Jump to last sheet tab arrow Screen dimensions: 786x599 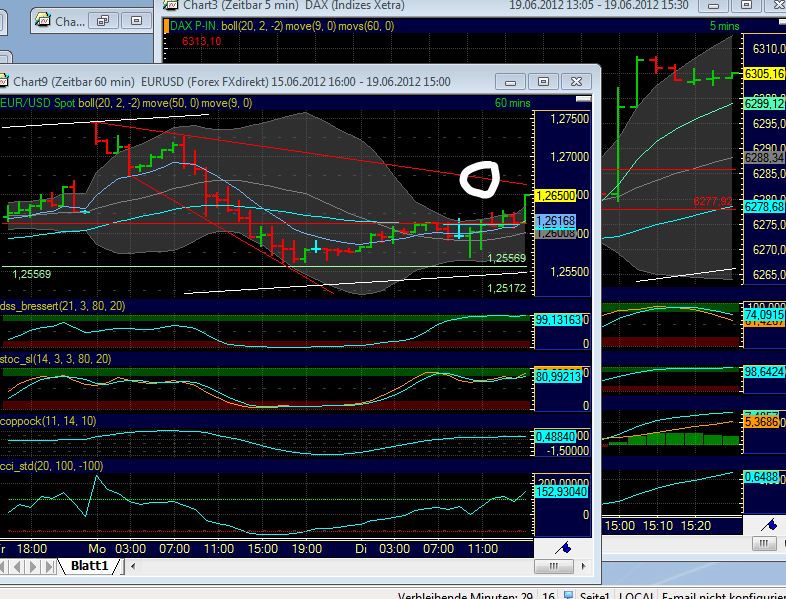(x=49, y=567)
